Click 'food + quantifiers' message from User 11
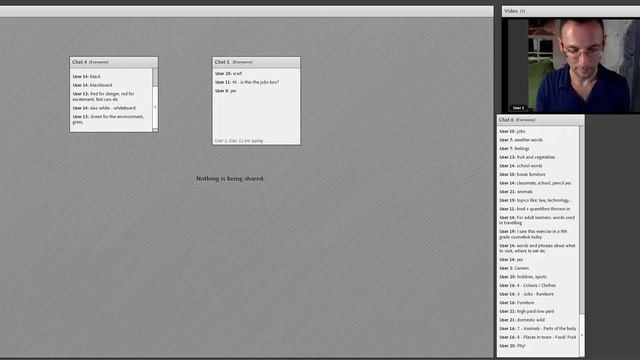The height and width of the screenshot is (360, 640). (x=535, y=209)
